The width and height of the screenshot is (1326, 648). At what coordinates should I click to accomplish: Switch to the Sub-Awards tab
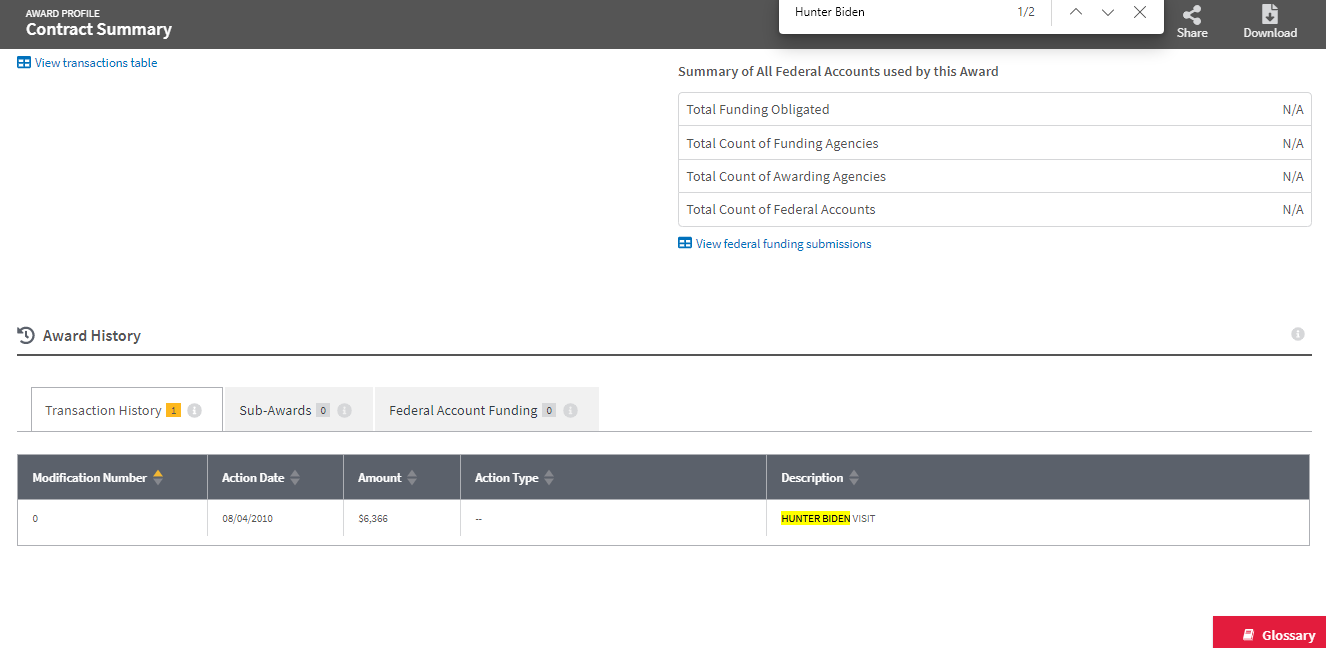[x=298, y=410]
